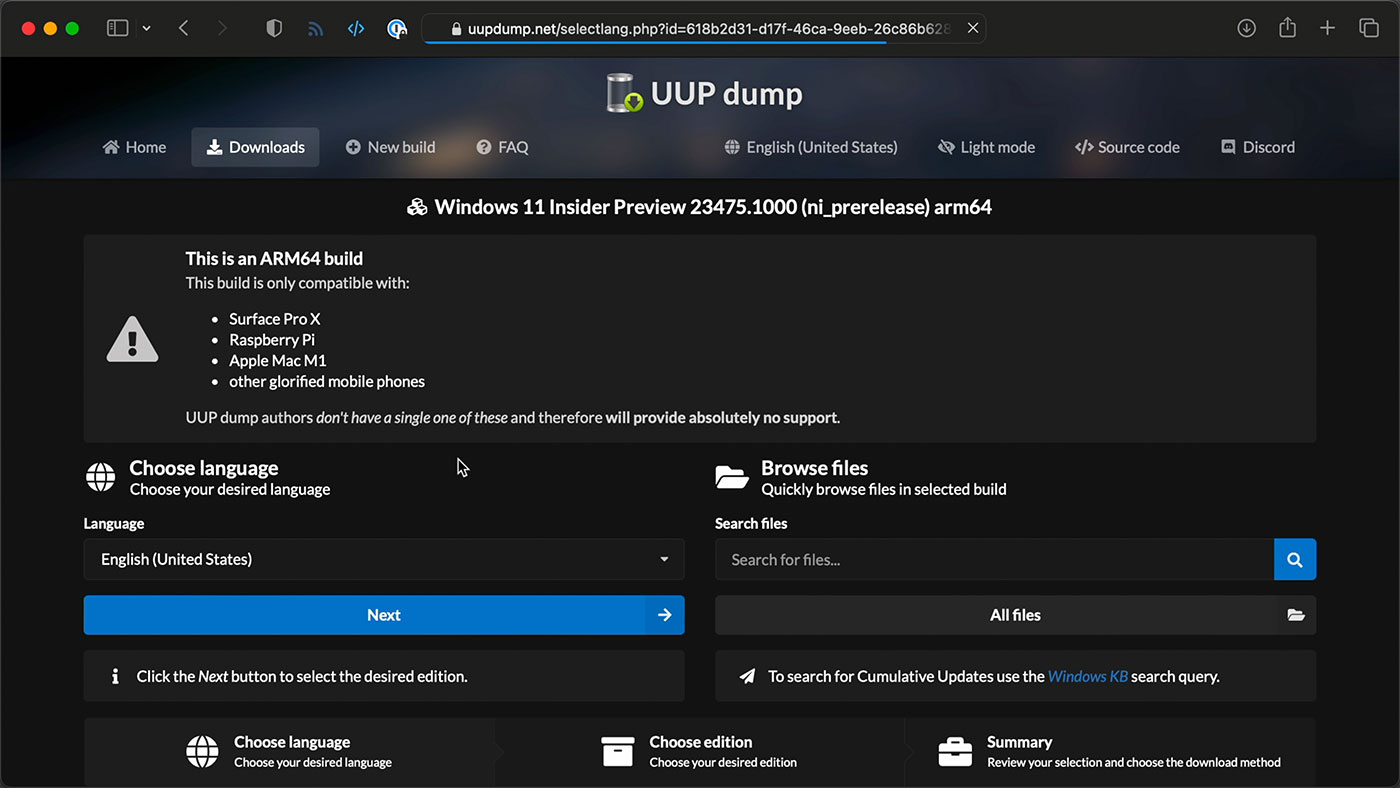The height and width of the screenshot is (788, 1400).
Task: Click 'Surface Pro X' list item
Action: [x=275, y=319]
